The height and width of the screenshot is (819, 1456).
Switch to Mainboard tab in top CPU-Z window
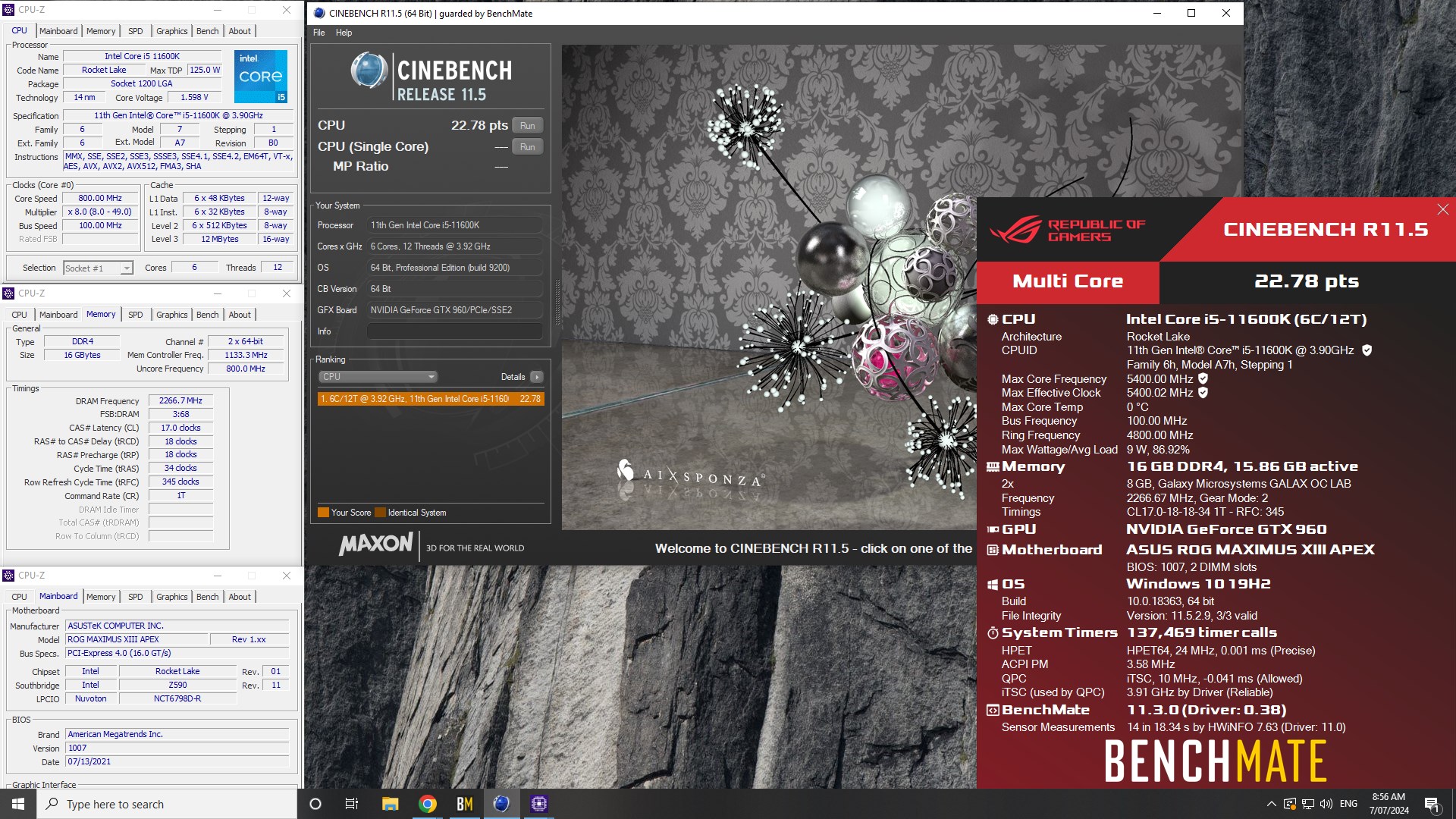58,31
